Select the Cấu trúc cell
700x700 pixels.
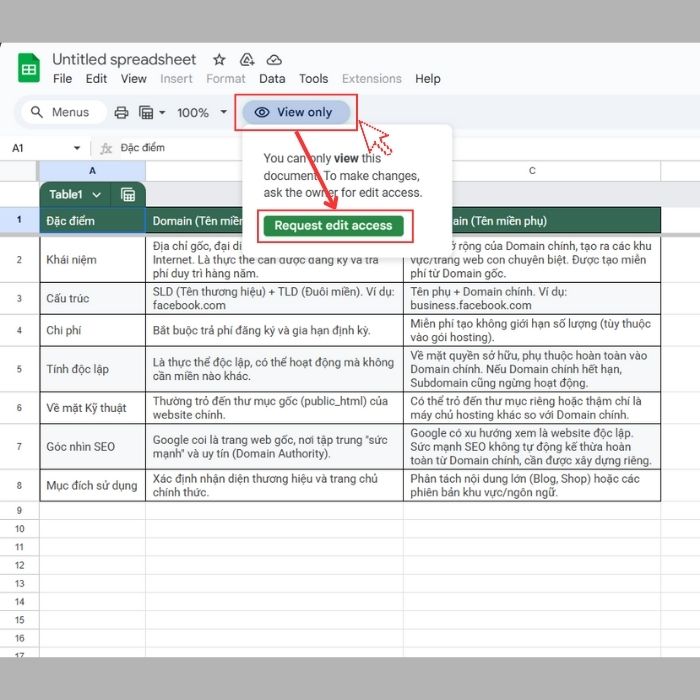coord(92,298)
